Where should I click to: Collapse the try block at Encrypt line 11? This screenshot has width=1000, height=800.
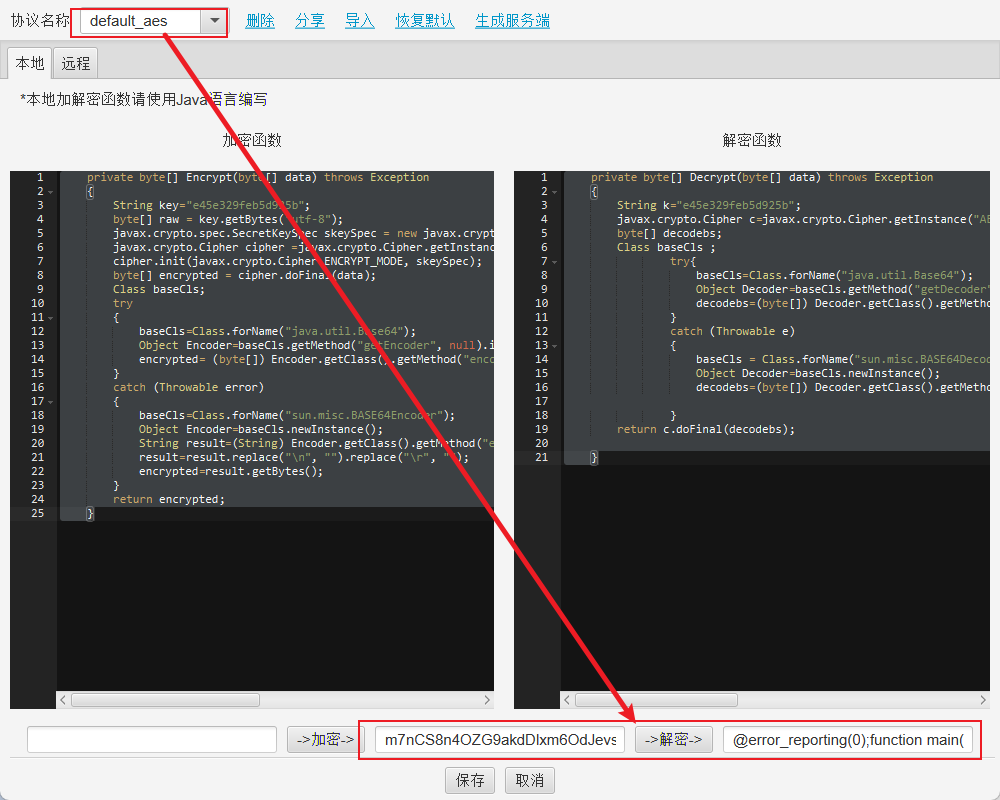50,318
